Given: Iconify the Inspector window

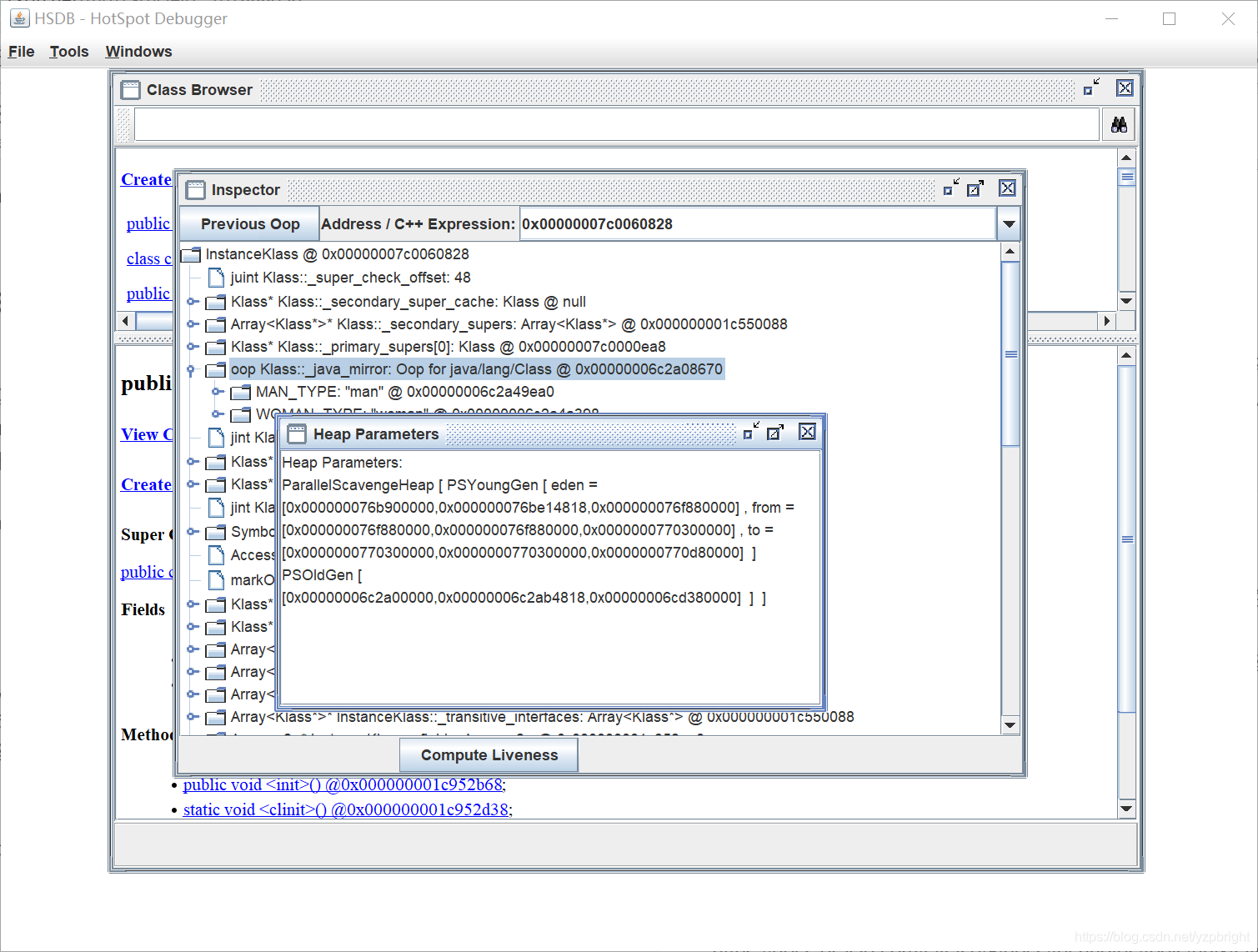Looking at the screenshot, I should pyautogui.click(x=951, y=188).
